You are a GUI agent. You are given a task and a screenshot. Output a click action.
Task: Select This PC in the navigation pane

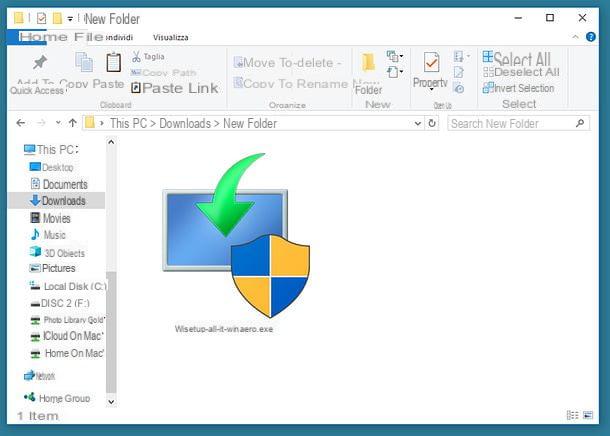coord(51,150)
